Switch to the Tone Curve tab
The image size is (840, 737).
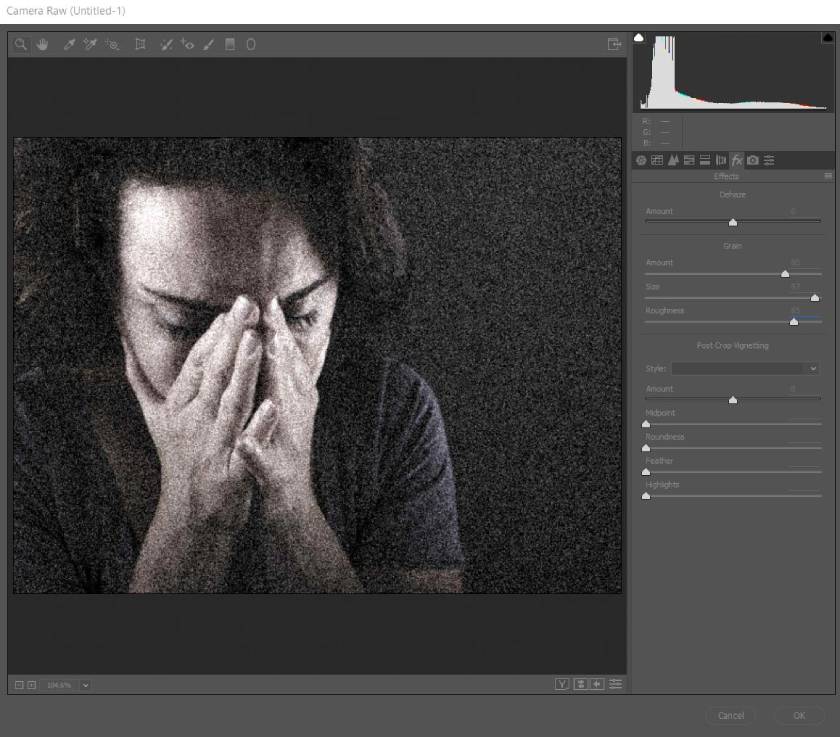point(657,160)
